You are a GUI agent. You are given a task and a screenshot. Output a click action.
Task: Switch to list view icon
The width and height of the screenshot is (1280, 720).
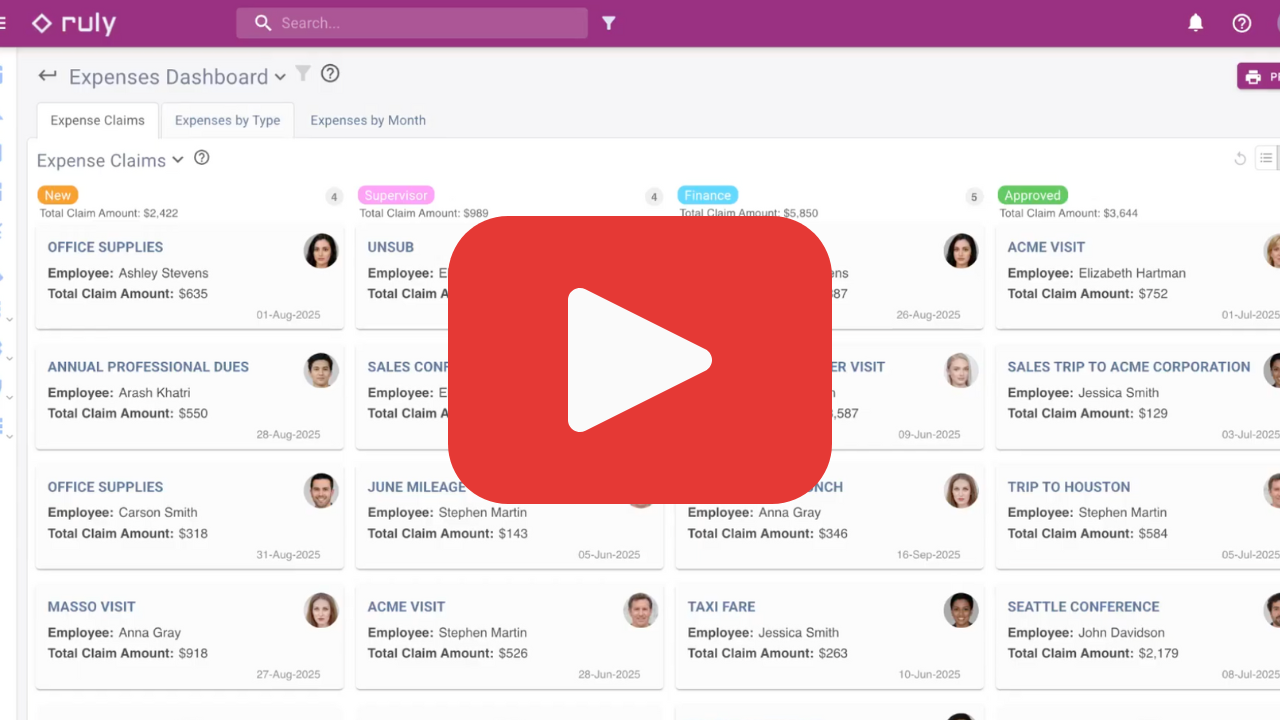click(x=1266, y=158)
